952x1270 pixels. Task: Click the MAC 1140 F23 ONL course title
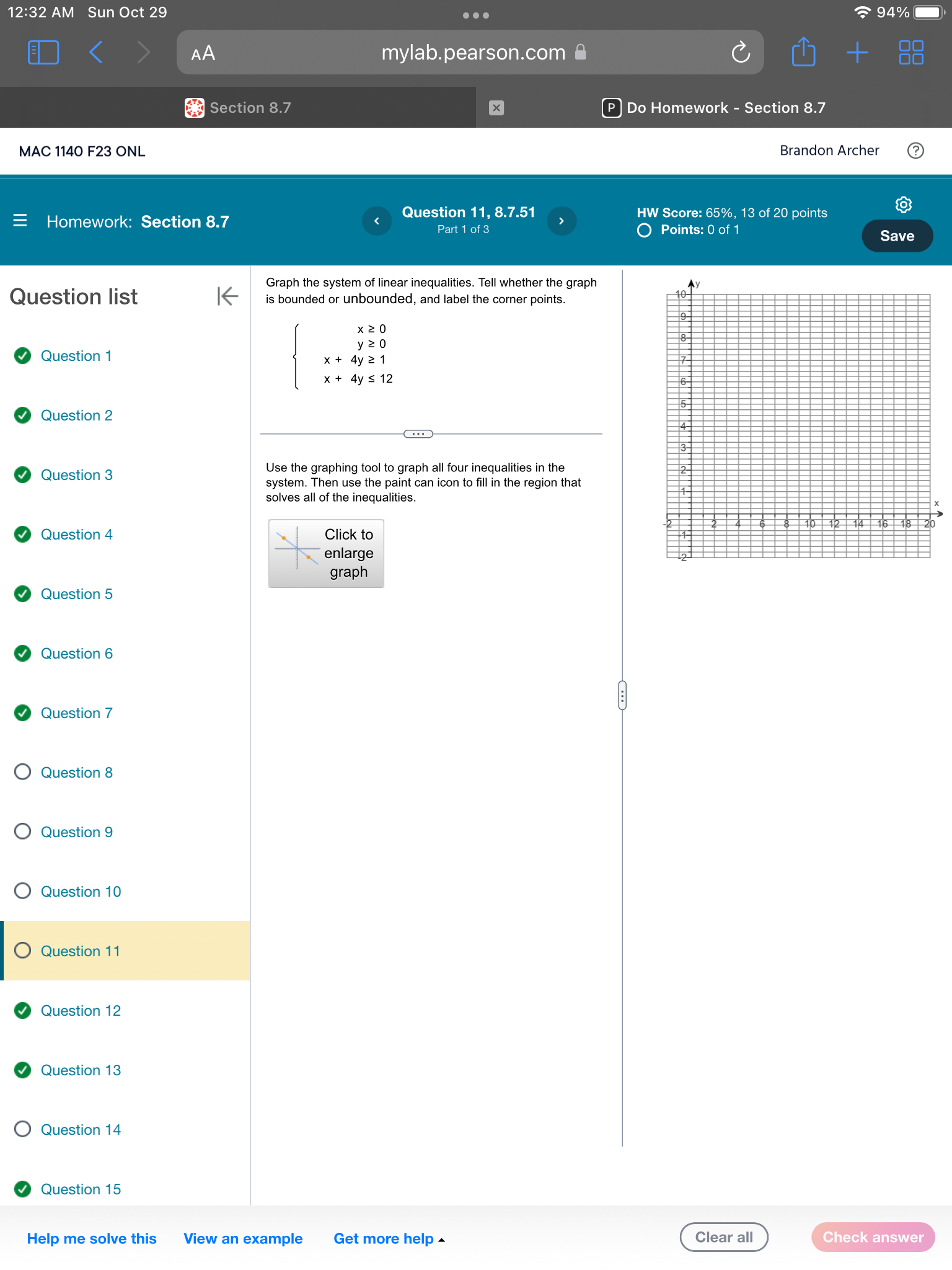(82, 151)
